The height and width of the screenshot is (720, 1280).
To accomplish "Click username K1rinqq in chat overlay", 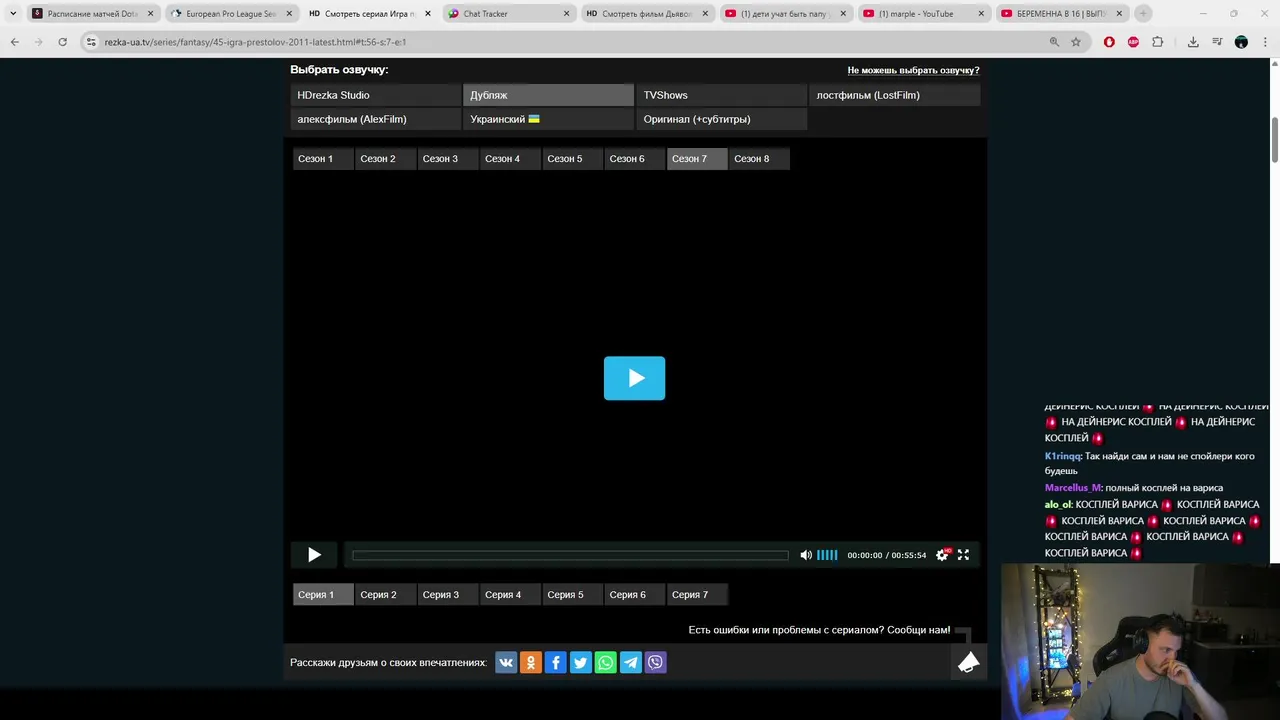I will 1063,456.
